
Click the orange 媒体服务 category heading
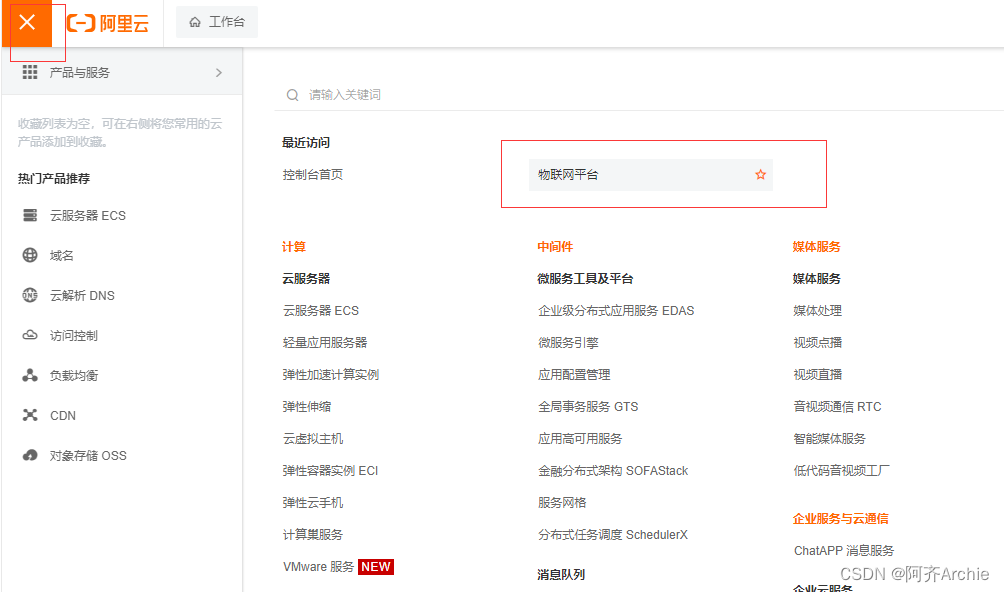(x=816, y=246)
